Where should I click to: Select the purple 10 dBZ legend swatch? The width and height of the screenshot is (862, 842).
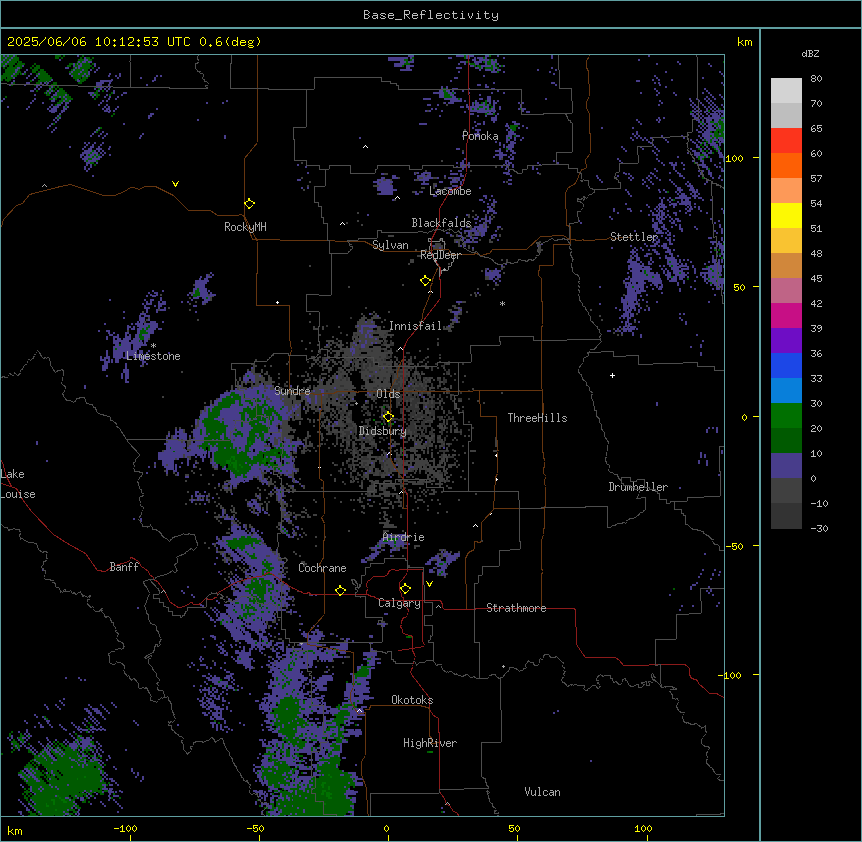(x=786, y=466)
